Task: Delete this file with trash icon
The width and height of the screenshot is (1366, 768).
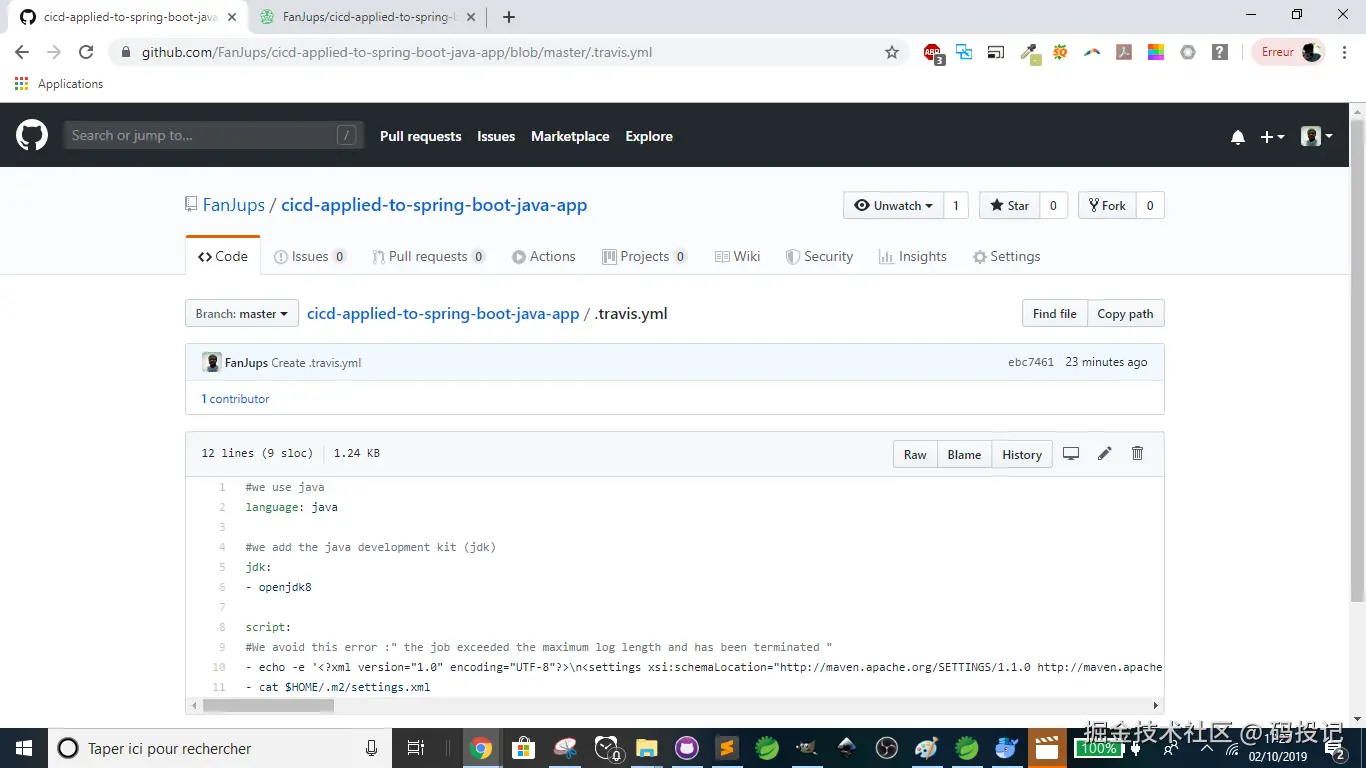Action: [1137, 454]
